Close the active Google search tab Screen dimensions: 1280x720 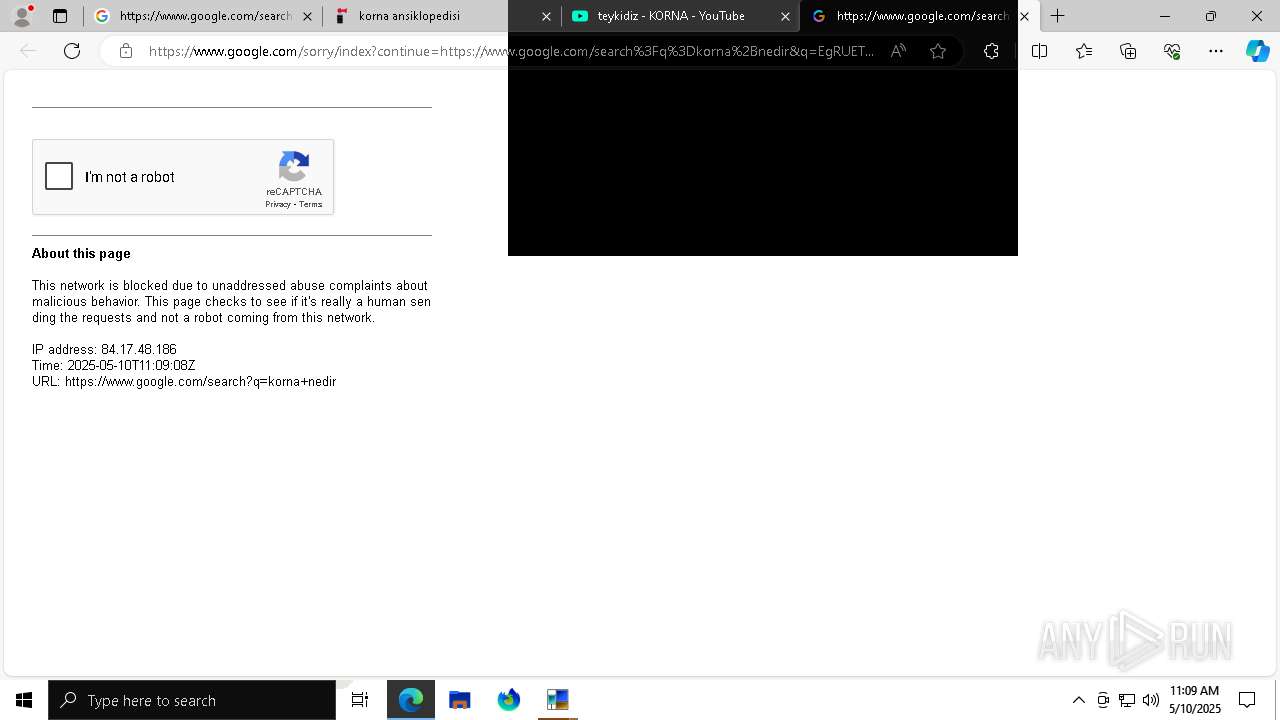tap(1024, 16)
